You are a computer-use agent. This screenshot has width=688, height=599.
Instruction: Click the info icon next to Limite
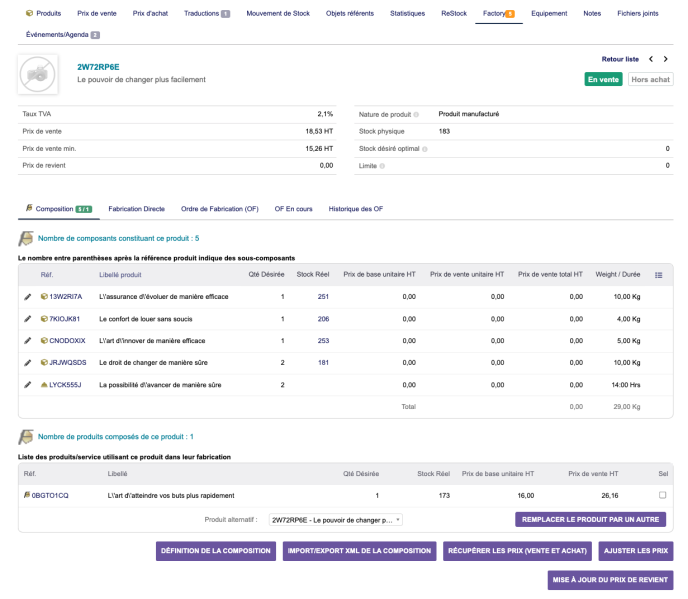[382, 166]
